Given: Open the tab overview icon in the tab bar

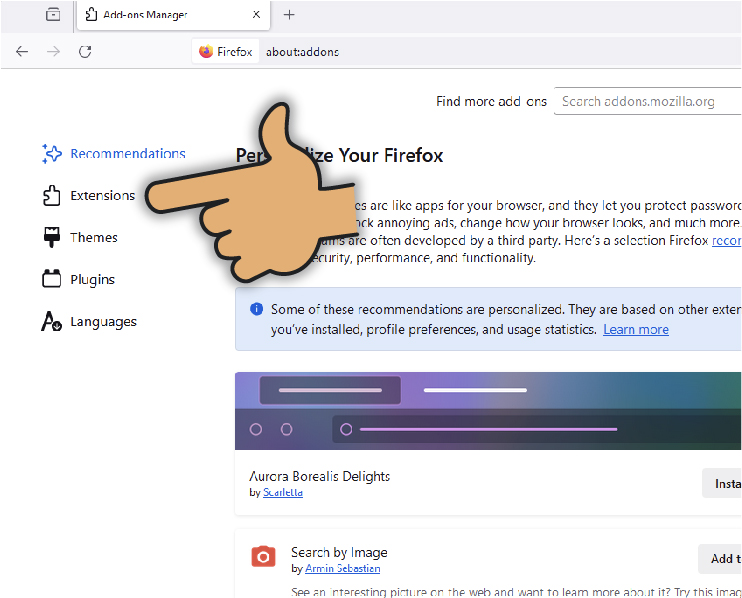Looking at the screenshot, I should point(53,15).
